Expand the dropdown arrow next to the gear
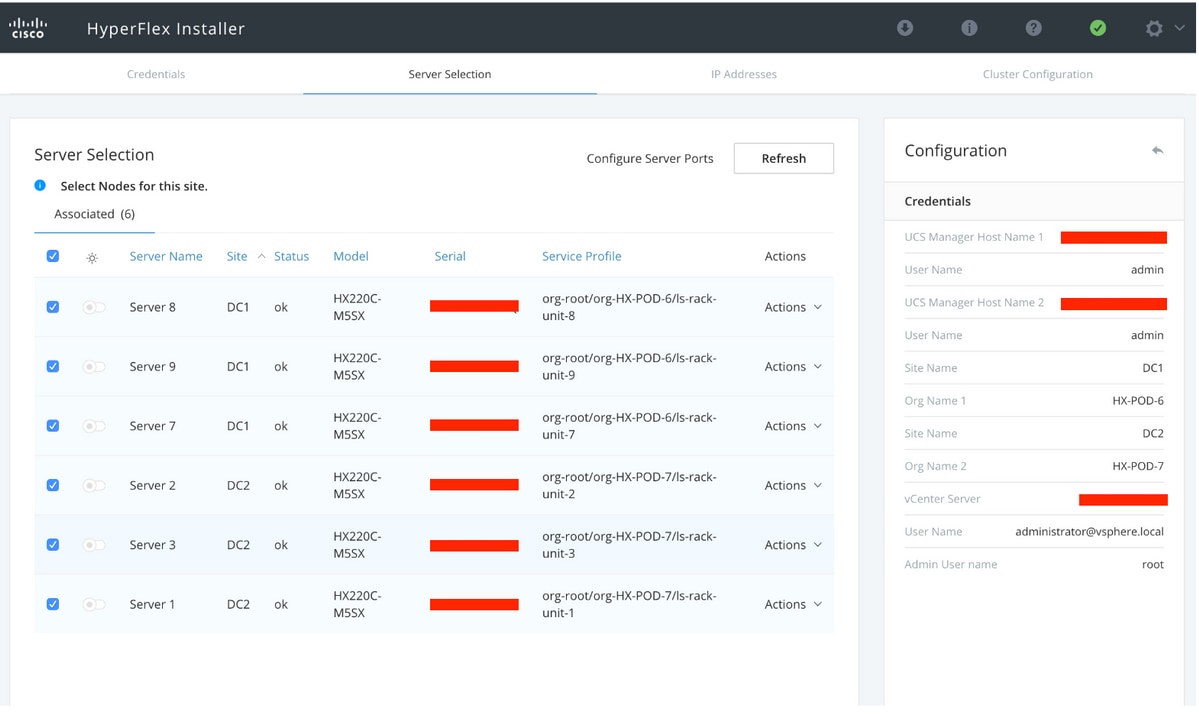The width and height of the screenshot is (1199, 715). coord(1180,28)
